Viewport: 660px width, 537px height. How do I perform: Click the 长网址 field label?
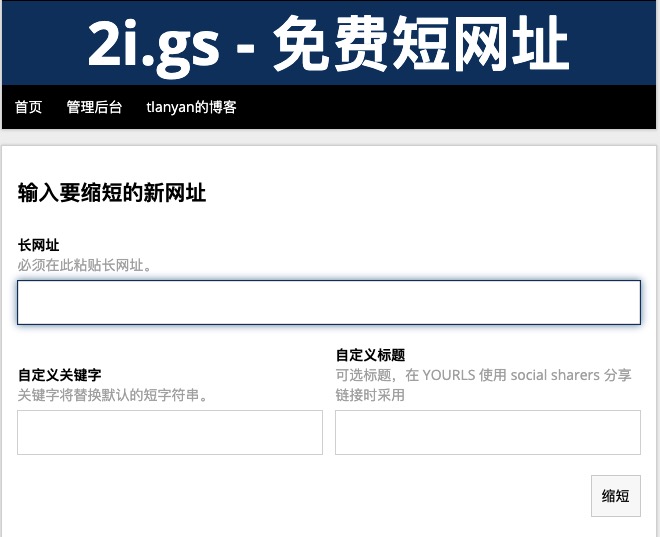tap(38, 245)
